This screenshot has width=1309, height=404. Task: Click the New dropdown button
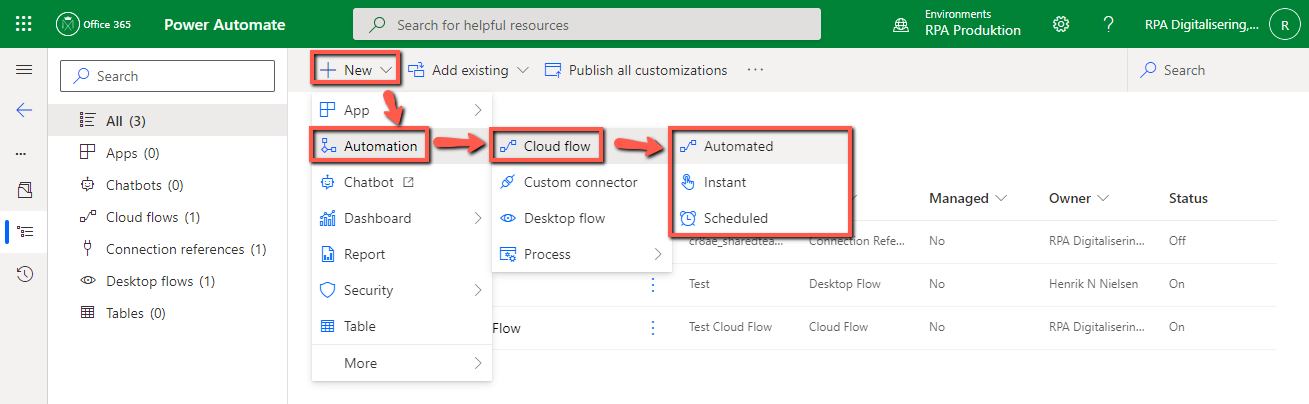[x=356, y=70]
